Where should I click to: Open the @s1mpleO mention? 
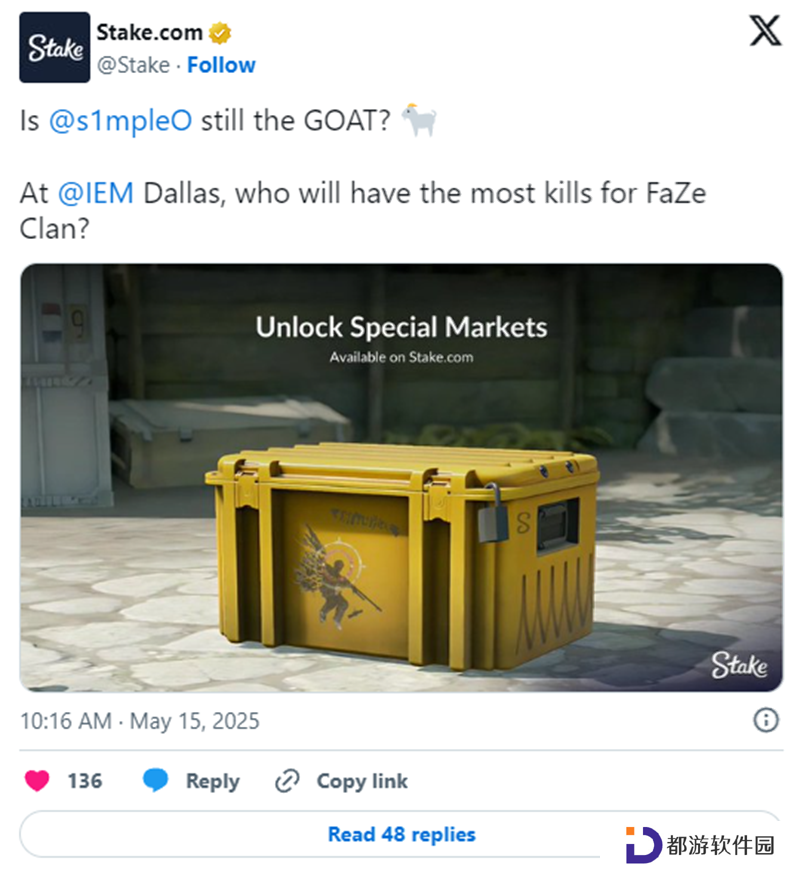(x=121, y=121)
